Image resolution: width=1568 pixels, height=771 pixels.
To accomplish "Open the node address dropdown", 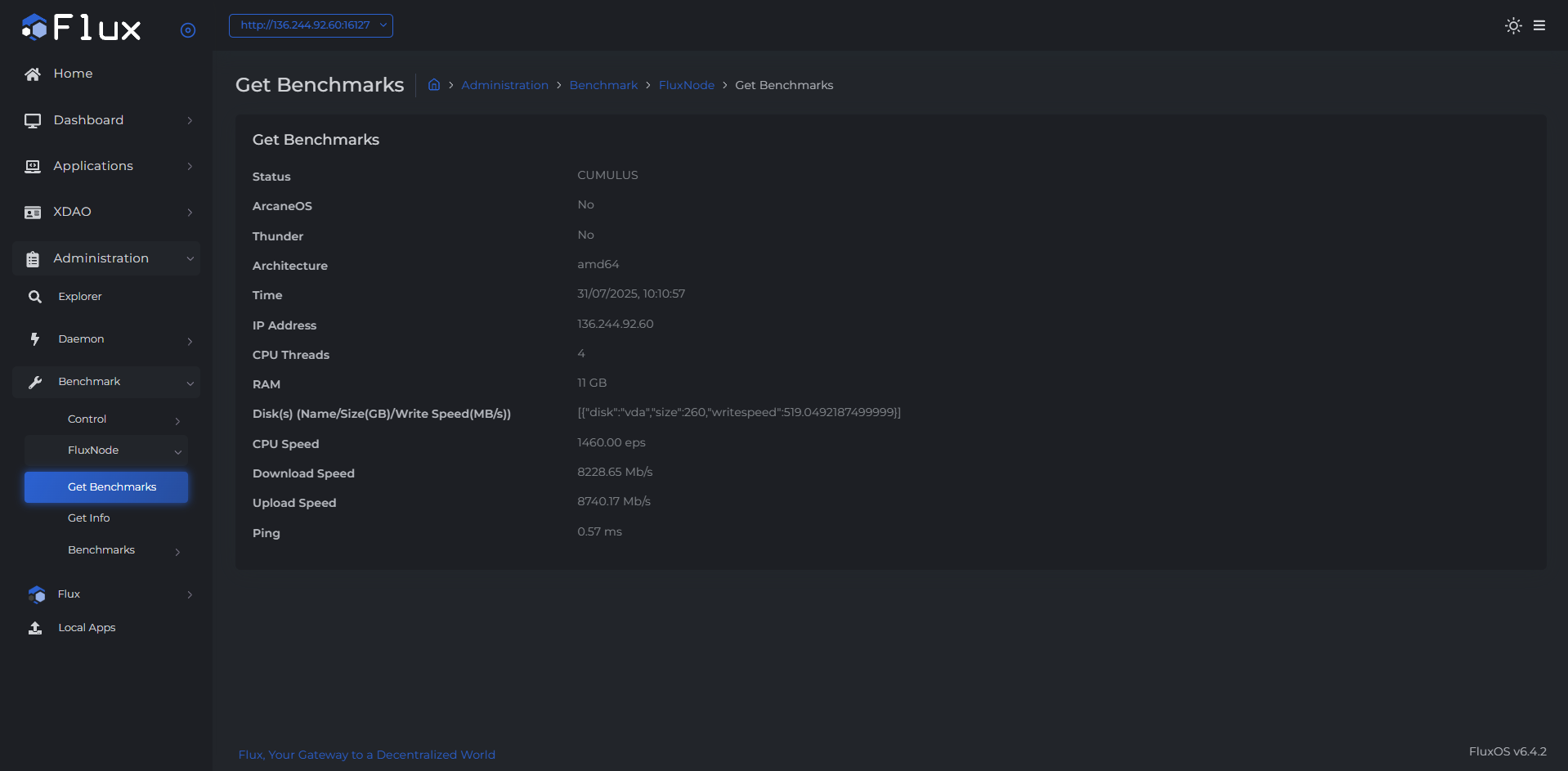I will tap(311, 25).
